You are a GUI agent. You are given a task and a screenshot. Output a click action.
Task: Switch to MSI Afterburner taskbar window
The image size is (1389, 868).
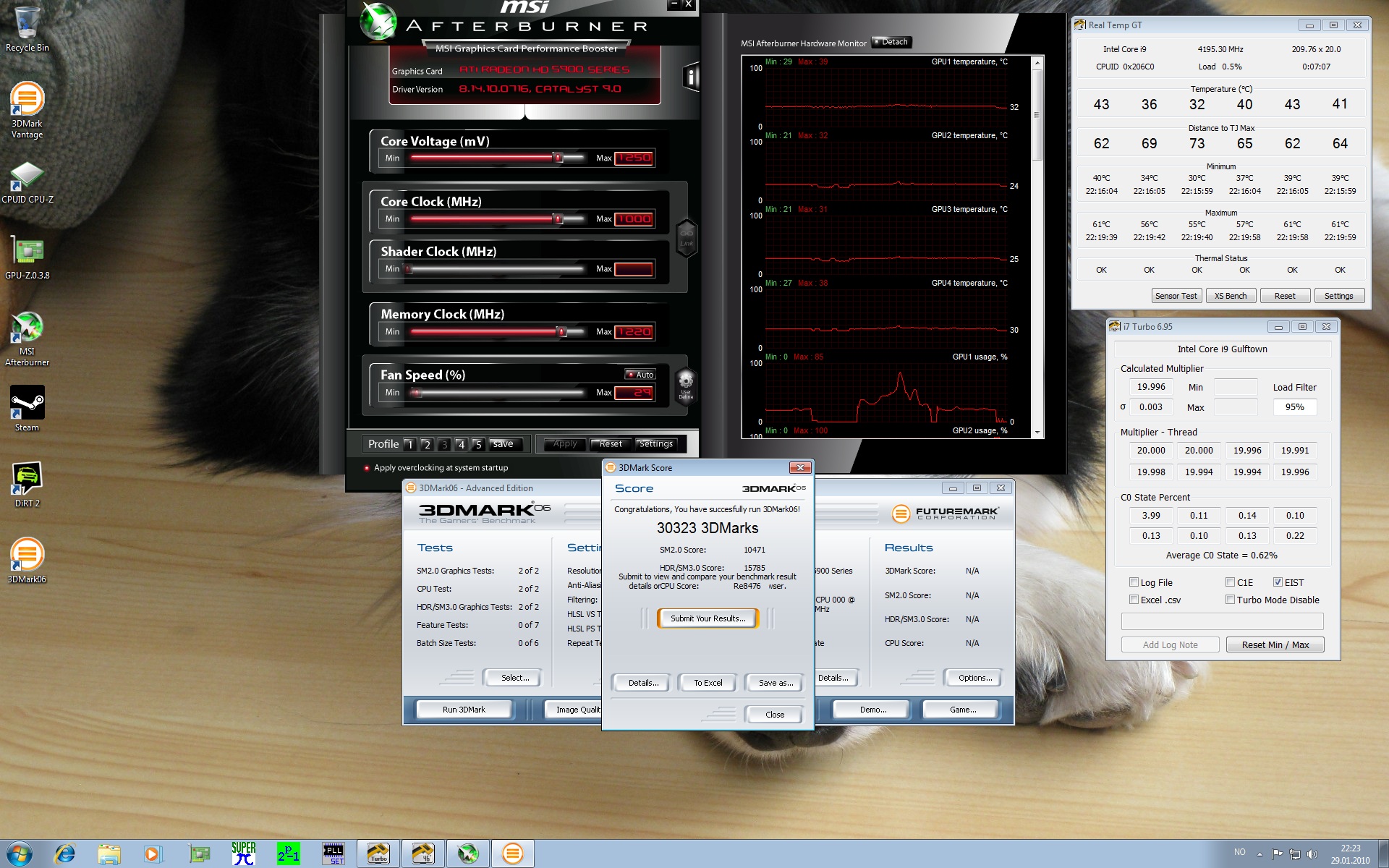(468, 854)
